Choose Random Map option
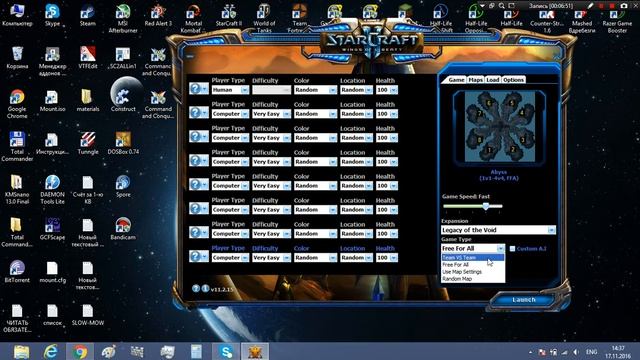 coord(473,279)
